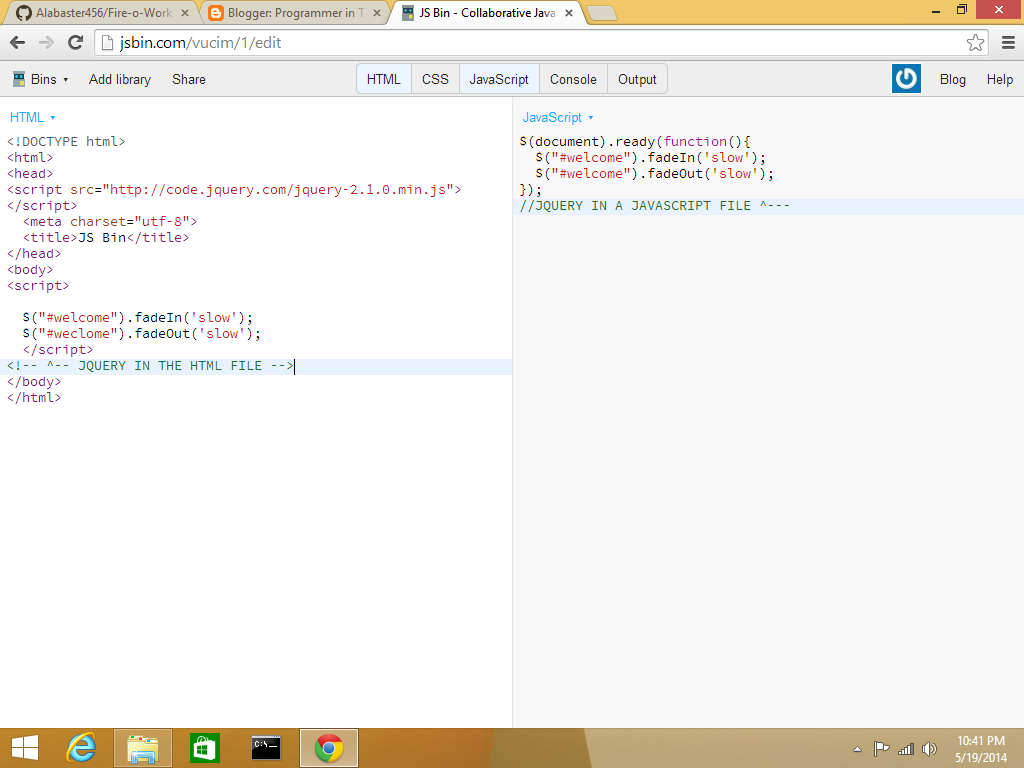Image resolution: width=1024 pixels, height=768 pixels.
Task: Open the Windows Store taskbar icon
Action: pyautogui.click(x=204, y=748)
